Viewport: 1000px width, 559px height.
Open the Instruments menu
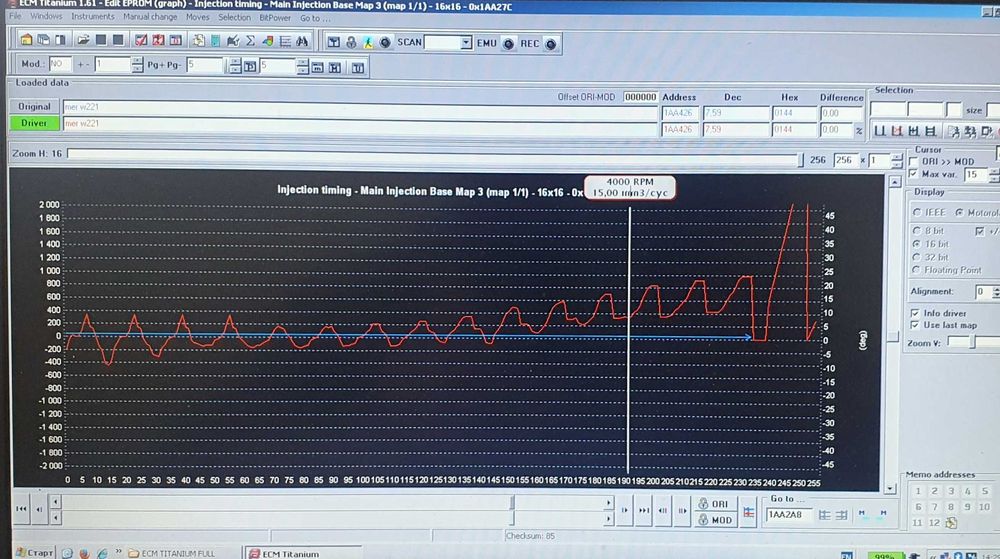[x=92, y=17]
